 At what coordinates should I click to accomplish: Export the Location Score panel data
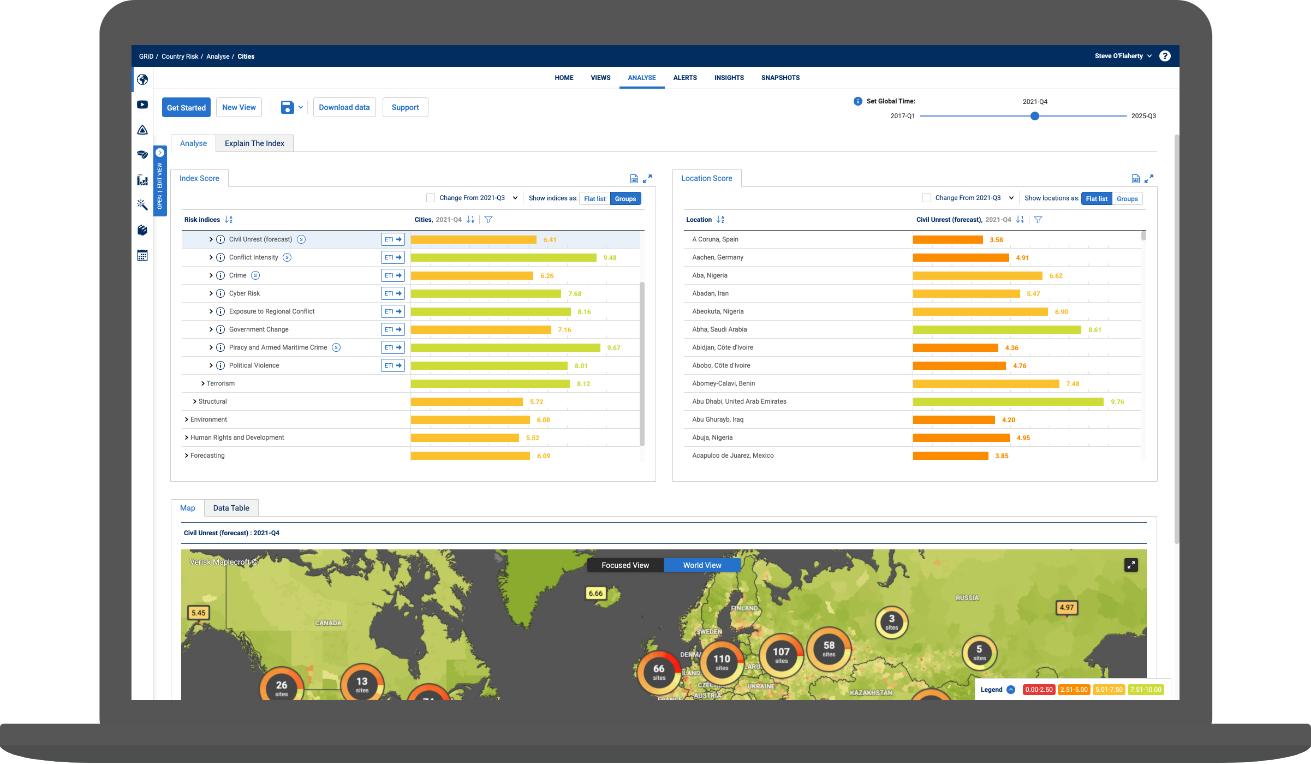pos(1136,178)
